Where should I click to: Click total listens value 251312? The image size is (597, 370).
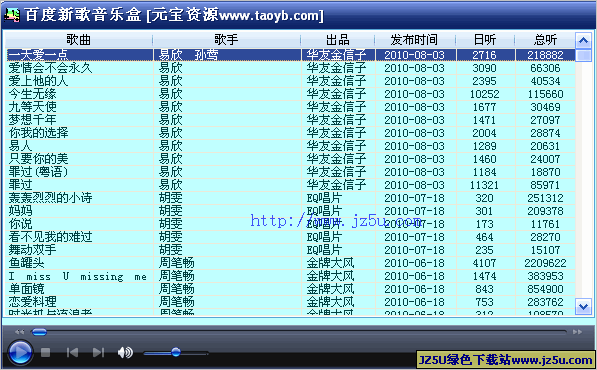click(545, 198)
